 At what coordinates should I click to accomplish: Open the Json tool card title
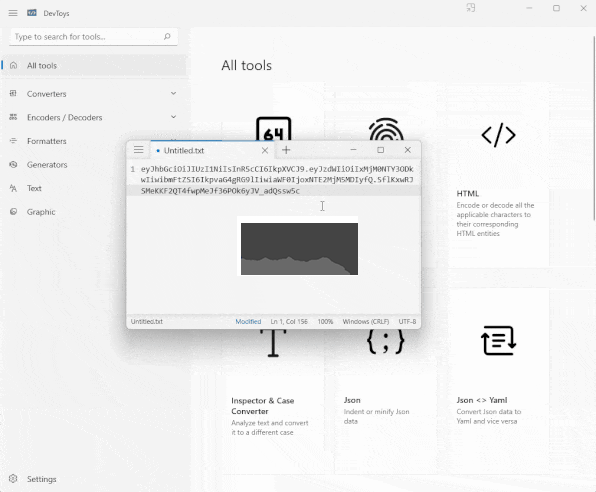(x=352, y=400)
